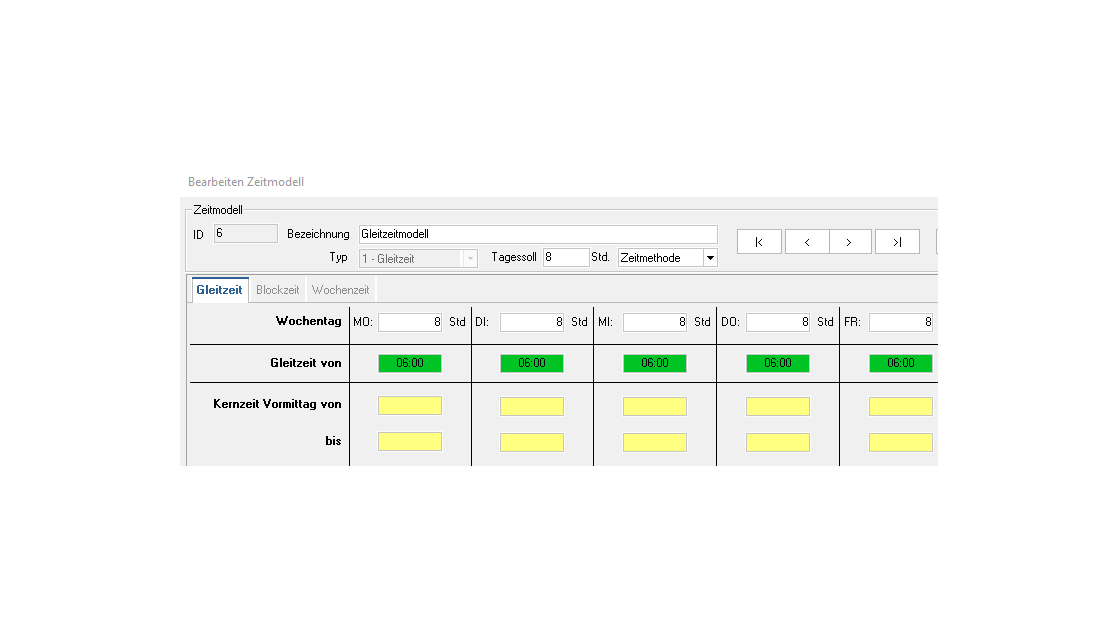The image size is (1117, 633).
Task: Select Monday hours input field
Action: (409, 322)
